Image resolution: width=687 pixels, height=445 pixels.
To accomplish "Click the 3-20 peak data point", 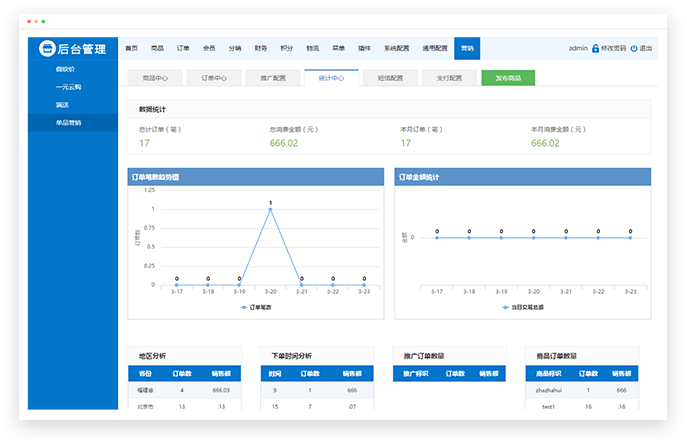I will pyautogui.click(x=270, y=209).
